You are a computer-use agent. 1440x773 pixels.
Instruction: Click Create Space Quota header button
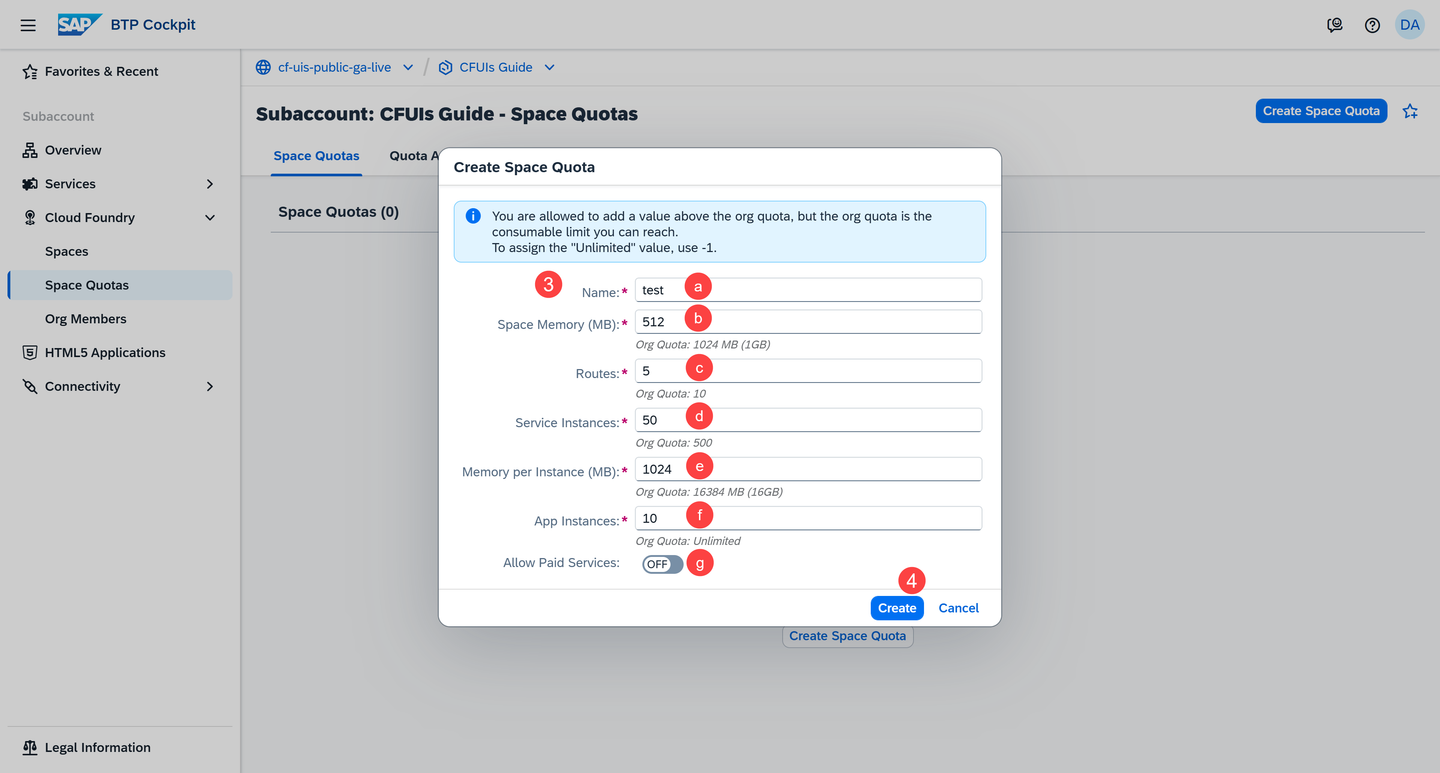[1321, 111]
